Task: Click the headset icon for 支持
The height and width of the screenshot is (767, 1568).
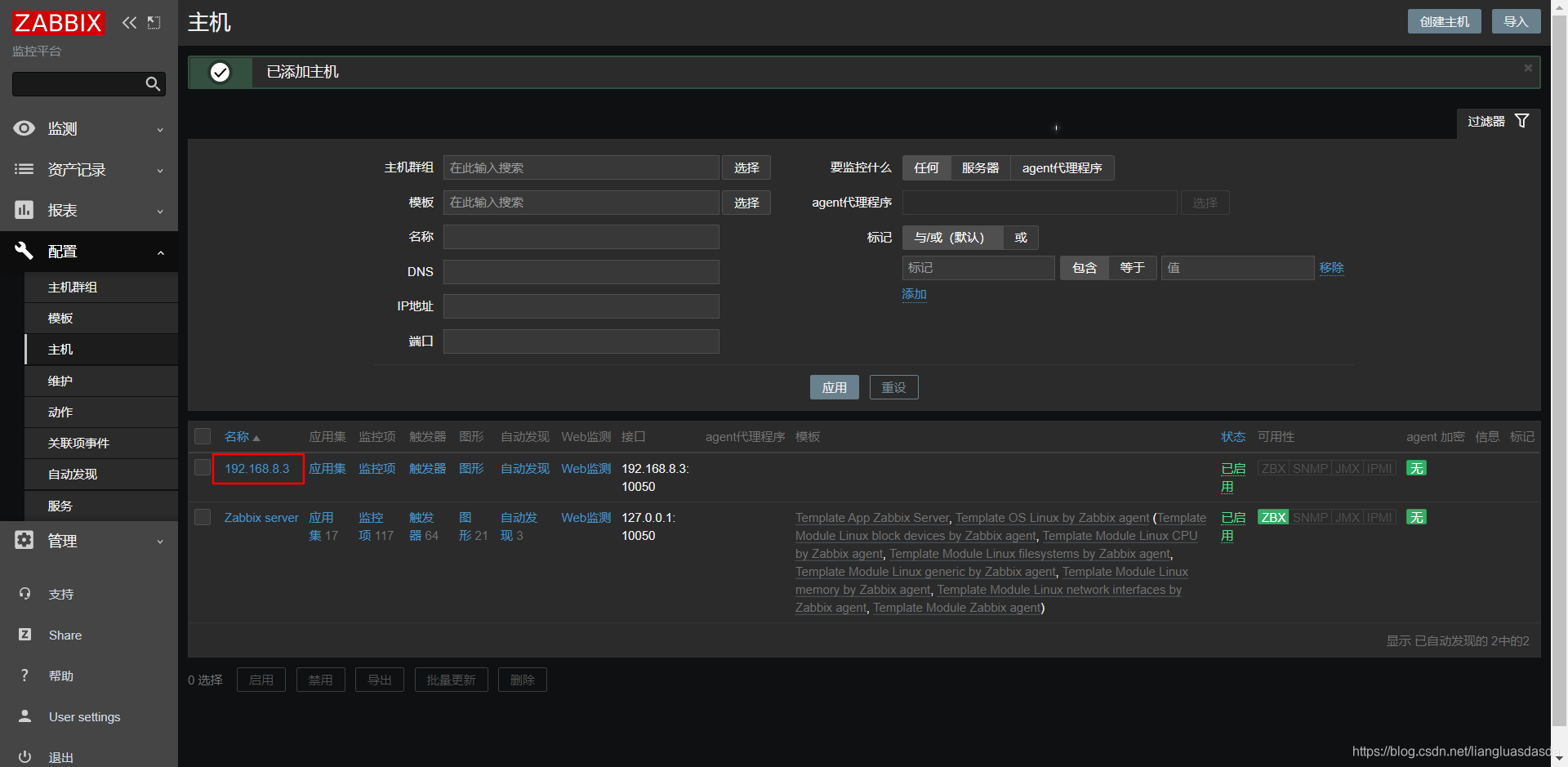Action: click(x=24, y=594)
